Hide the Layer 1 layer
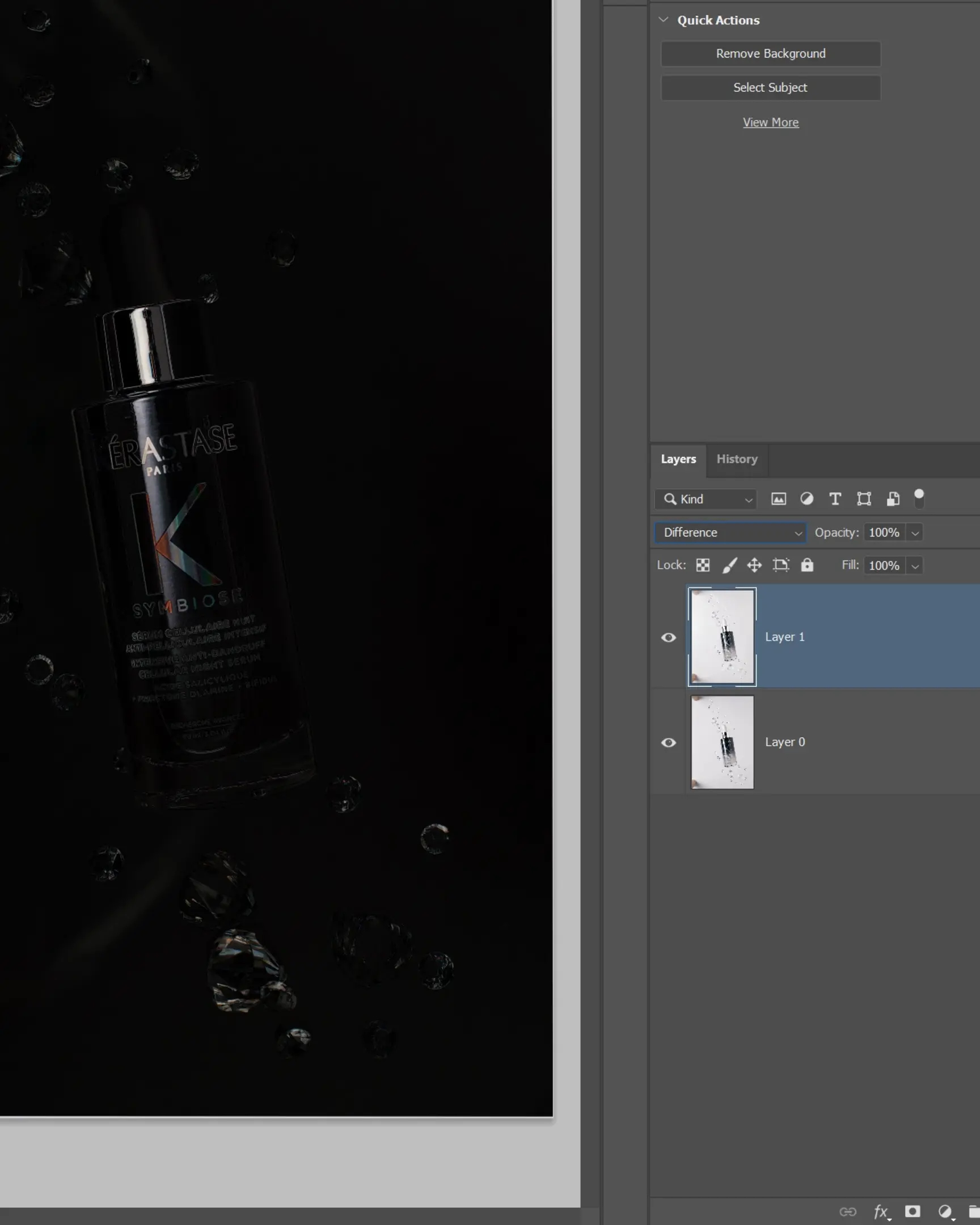980x1225 pixels. [669, 637]
